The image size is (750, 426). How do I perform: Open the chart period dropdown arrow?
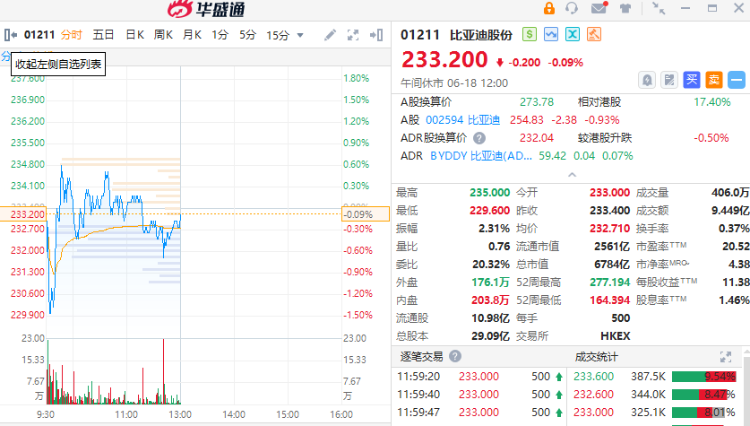coord(300,35)
